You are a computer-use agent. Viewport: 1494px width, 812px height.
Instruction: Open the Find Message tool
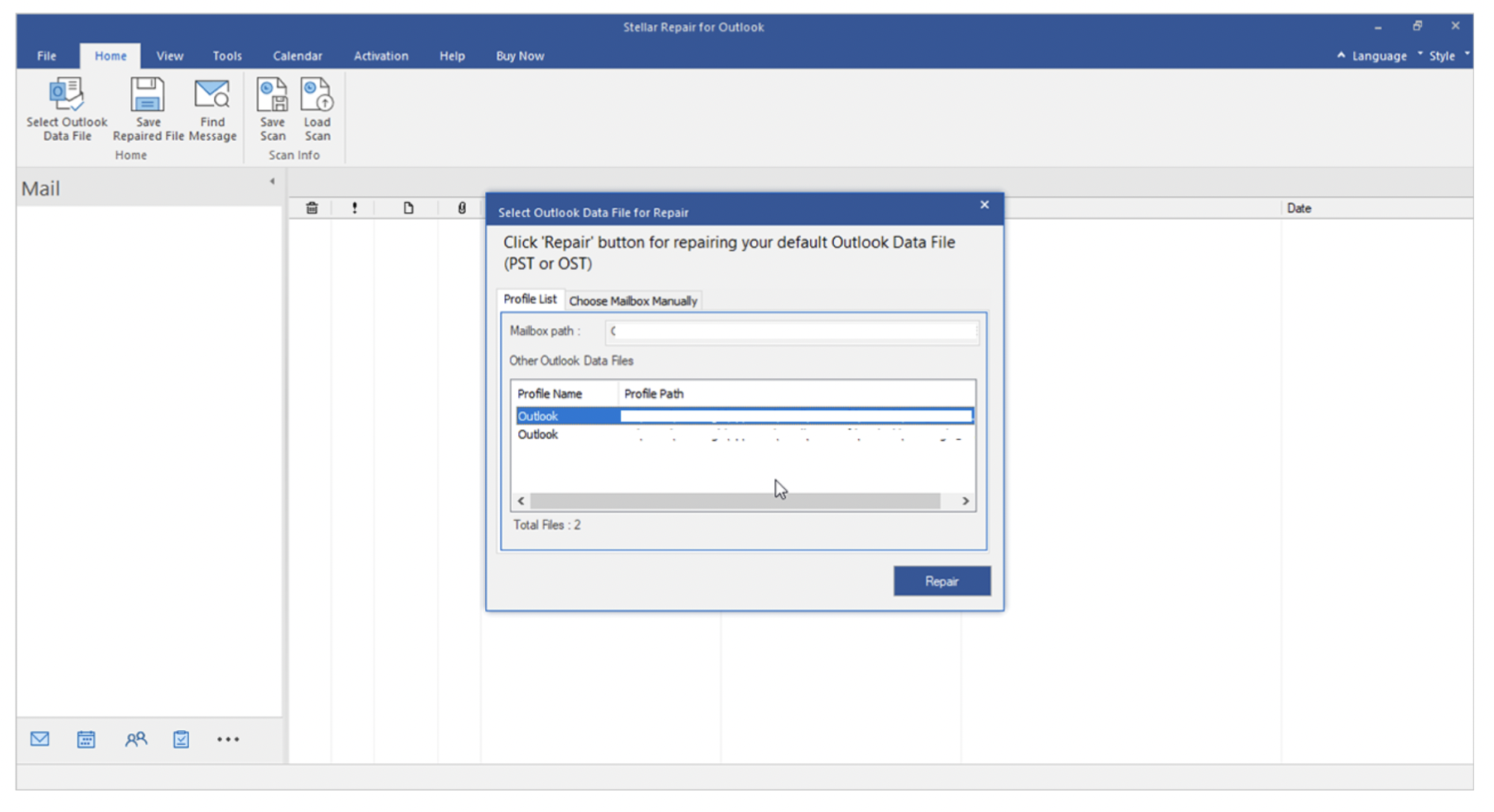(x=212, y=110)
